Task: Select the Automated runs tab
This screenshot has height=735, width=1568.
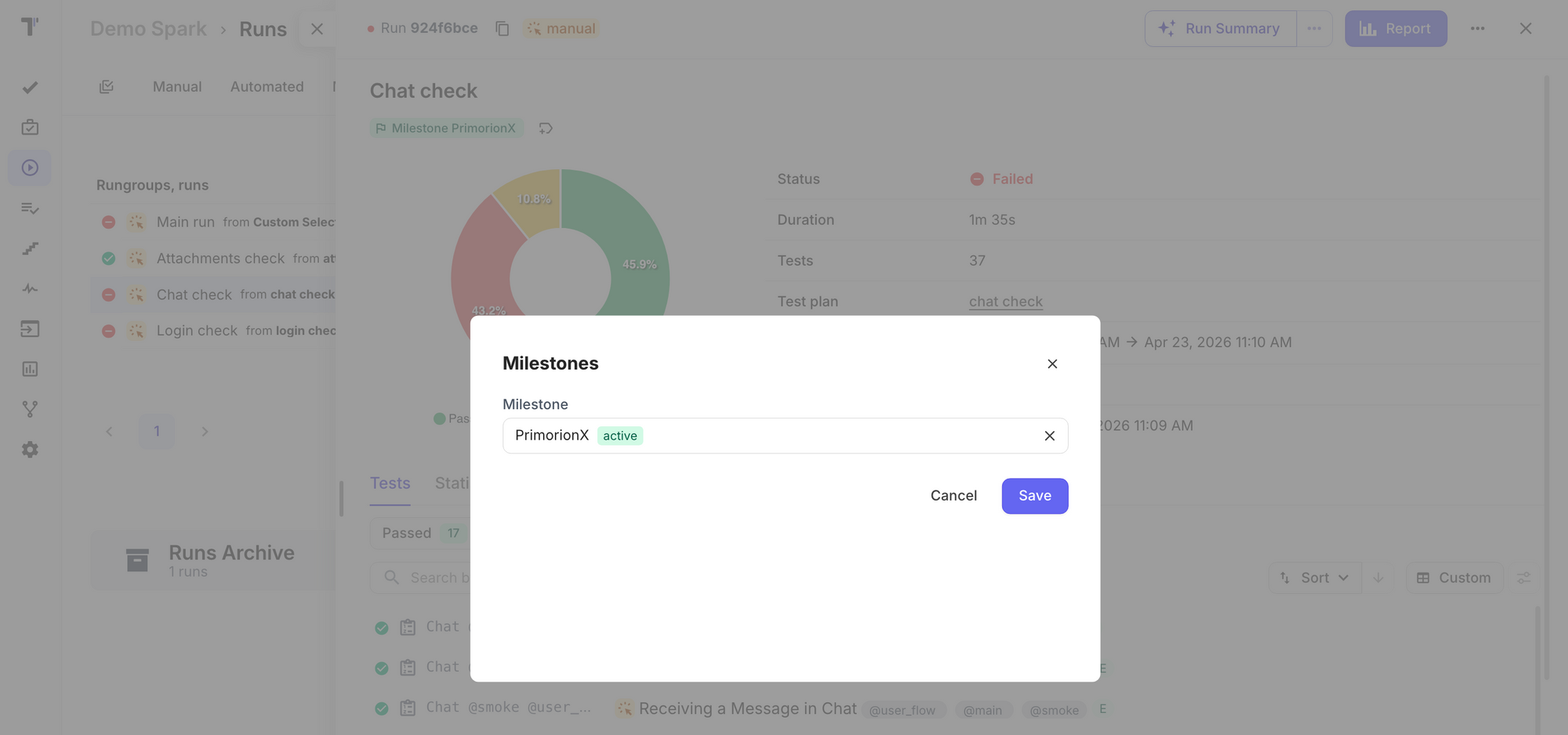Action: pos(267,87)
